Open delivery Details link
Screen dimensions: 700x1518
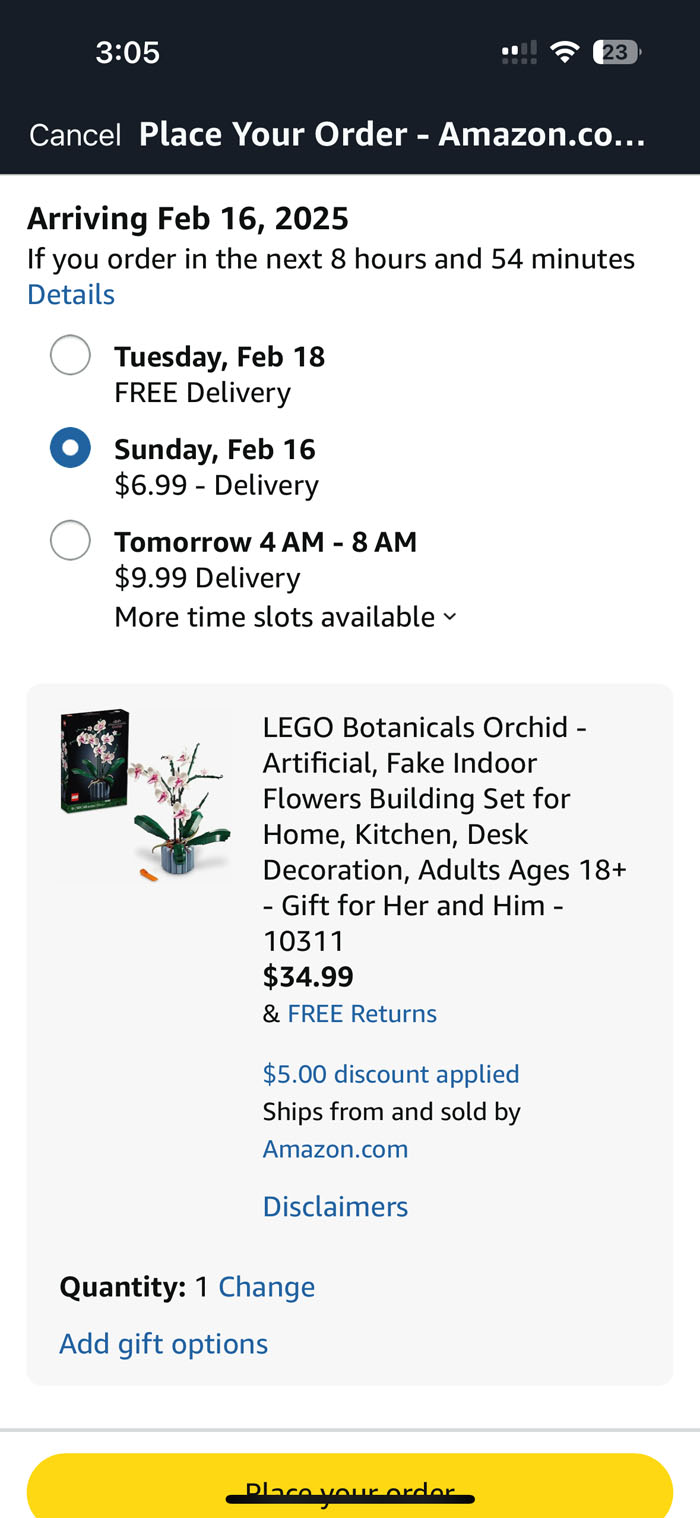coord(71,295)
